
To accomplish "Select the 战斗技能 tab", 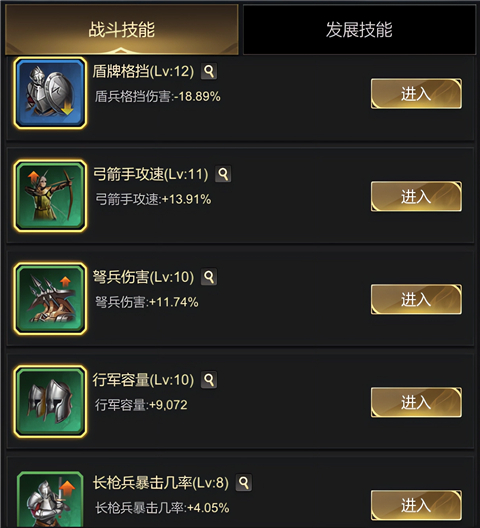I will pyautogui.click(x=122, y=29).
